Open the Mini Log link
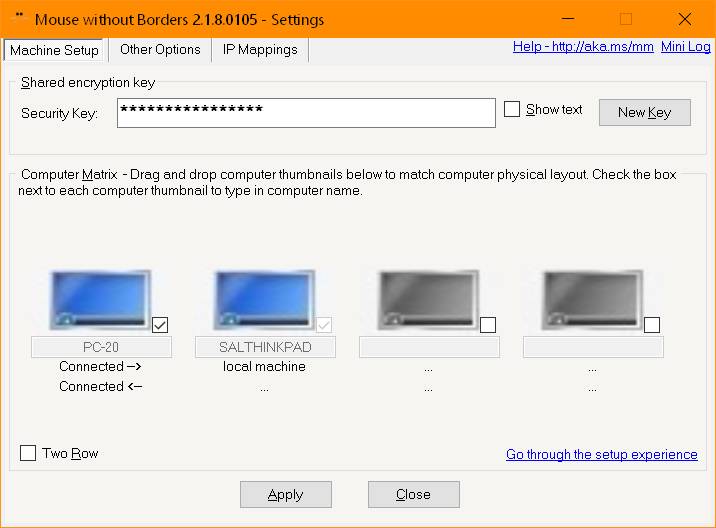The image size is (716, 528). pyautogui.click(x=685, y=47)
